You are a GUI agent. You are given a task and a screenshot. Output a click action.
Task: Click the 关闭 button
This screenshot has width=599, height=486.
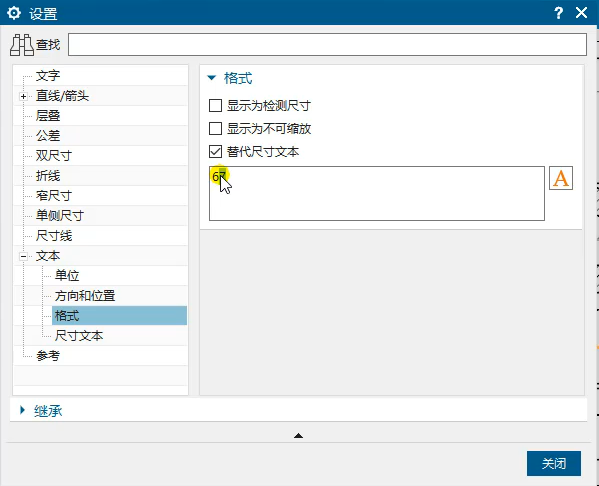(554, 463)
